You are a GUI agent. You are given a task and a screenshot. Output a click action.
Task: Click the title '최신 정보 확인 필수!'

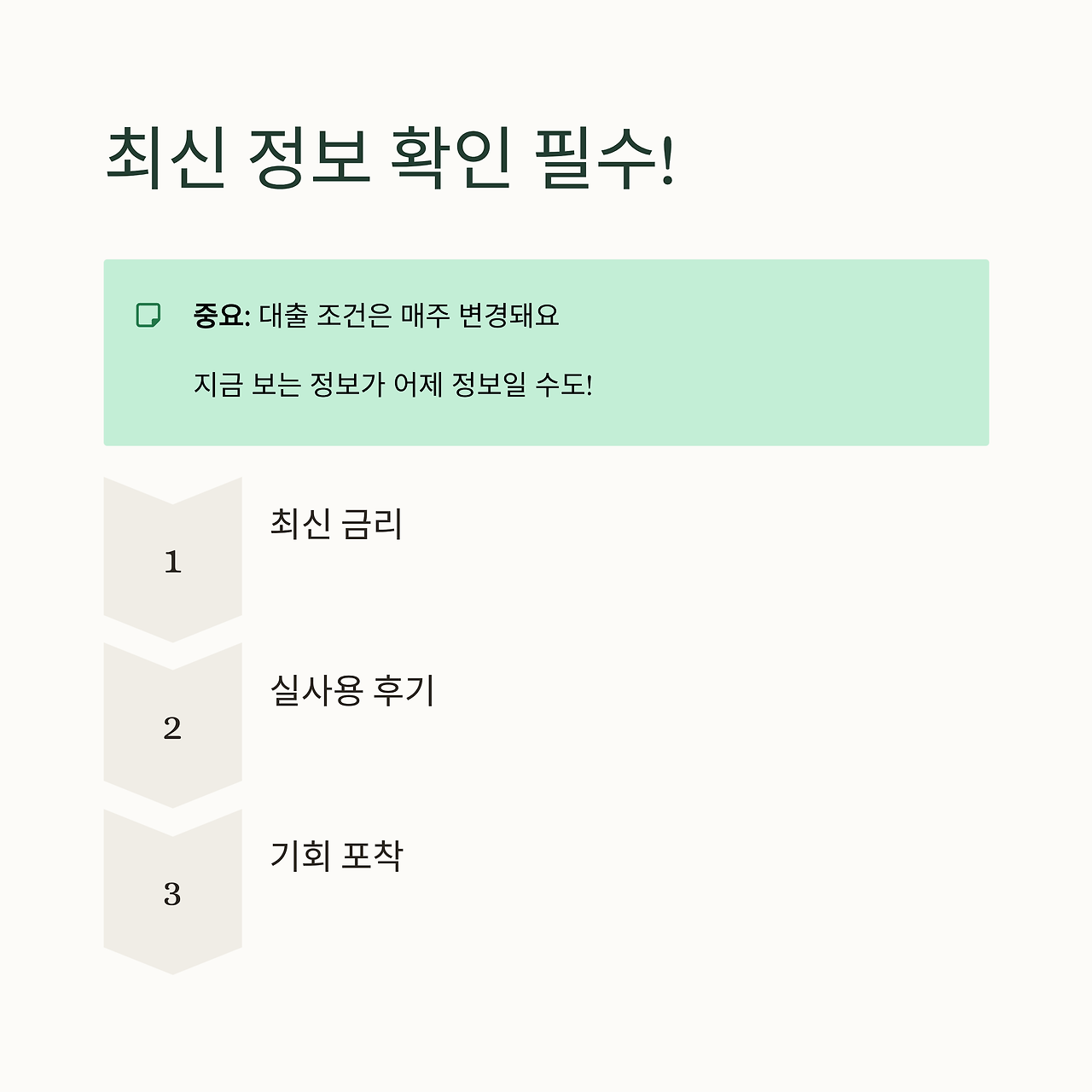[390, 159]
